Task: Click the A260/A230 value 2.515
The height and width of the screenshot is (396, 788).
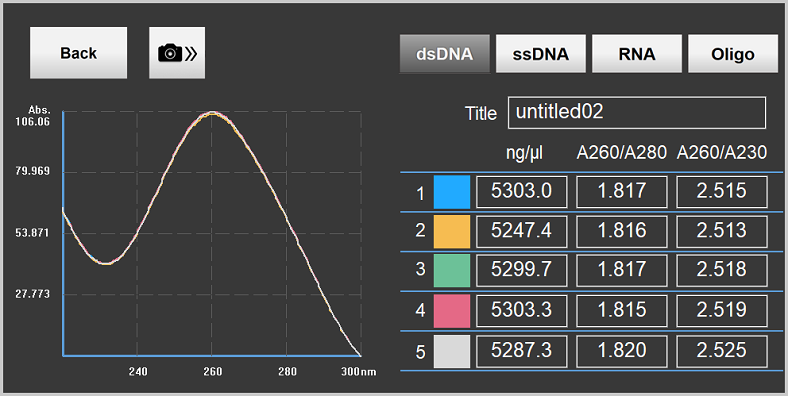Action: click(722, 191)
